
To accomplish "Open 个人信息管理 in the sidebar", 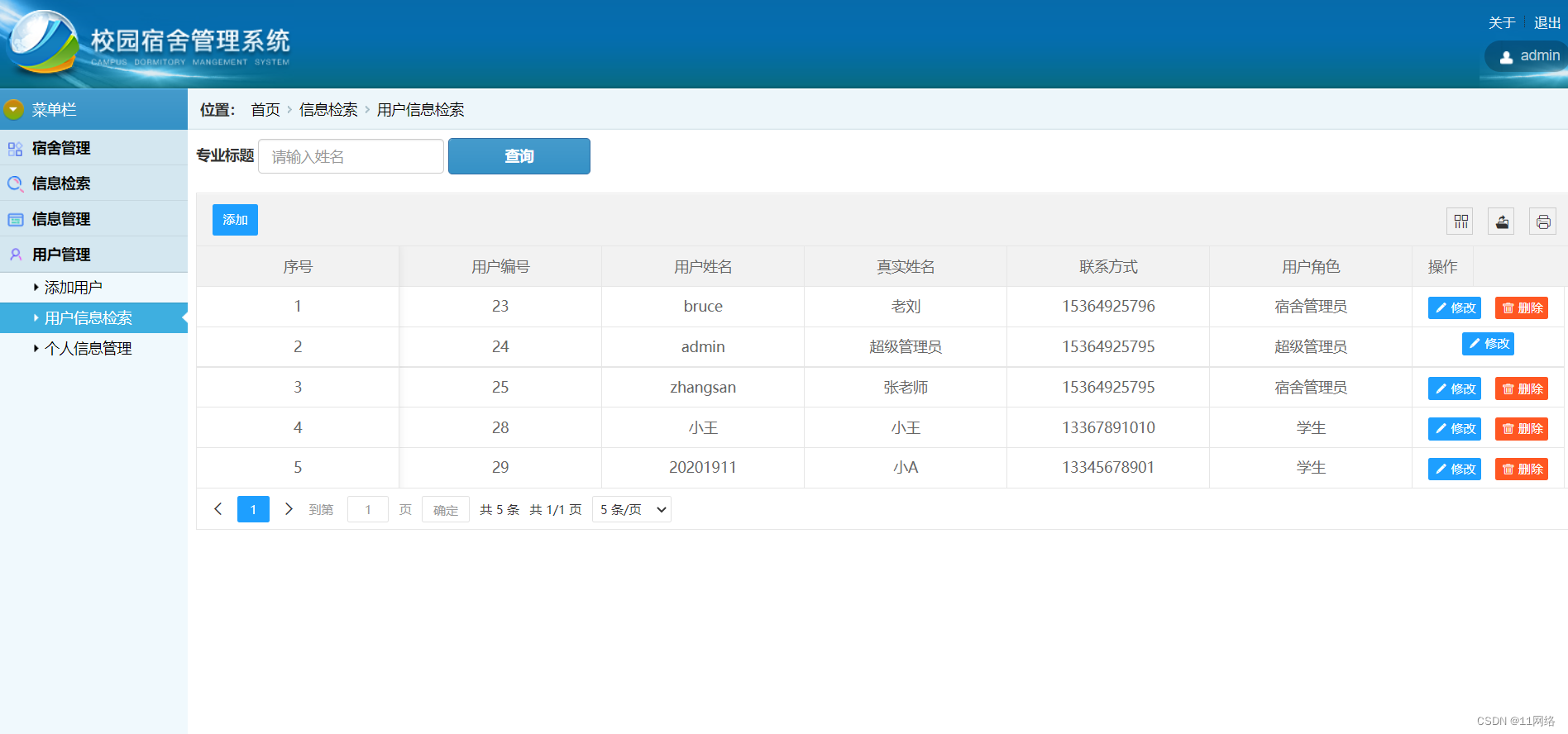I will click(88, 349).
